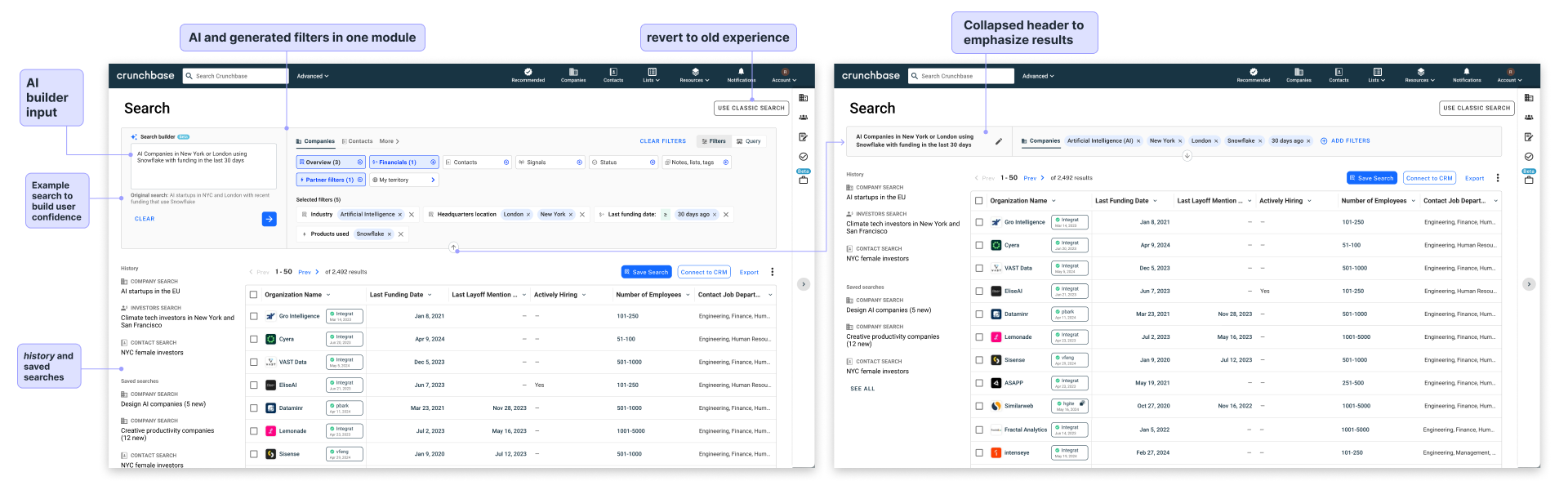Viewport: 1568px width, 490px height.
Task: Click the people sidebar icon in the left window
Action: coord(804,118)
